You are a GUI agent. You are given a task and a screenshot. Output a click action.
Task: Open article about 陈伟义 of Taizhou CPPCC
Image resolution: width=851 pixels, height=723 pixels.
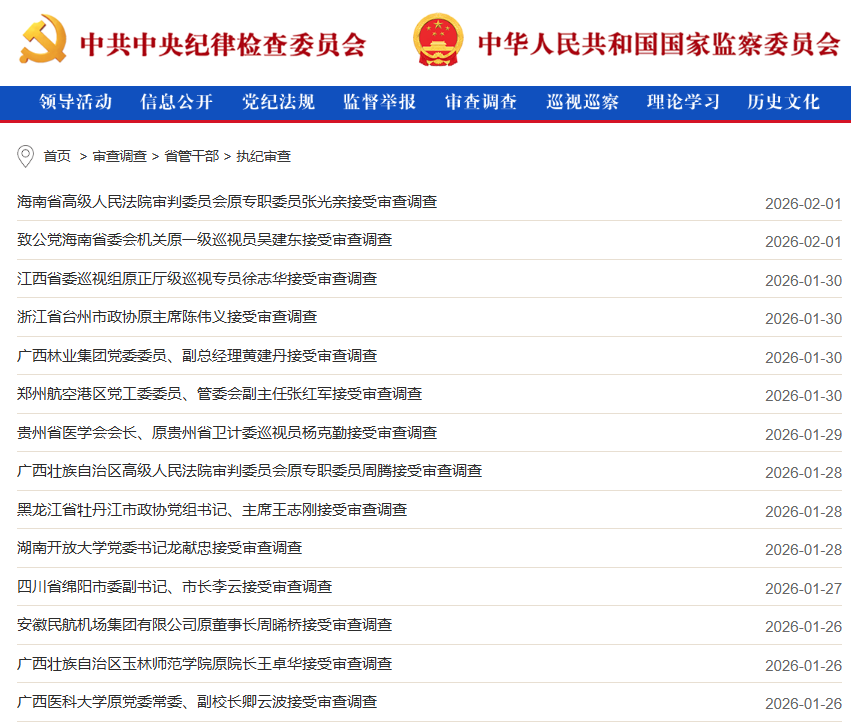tap(167, 317)
